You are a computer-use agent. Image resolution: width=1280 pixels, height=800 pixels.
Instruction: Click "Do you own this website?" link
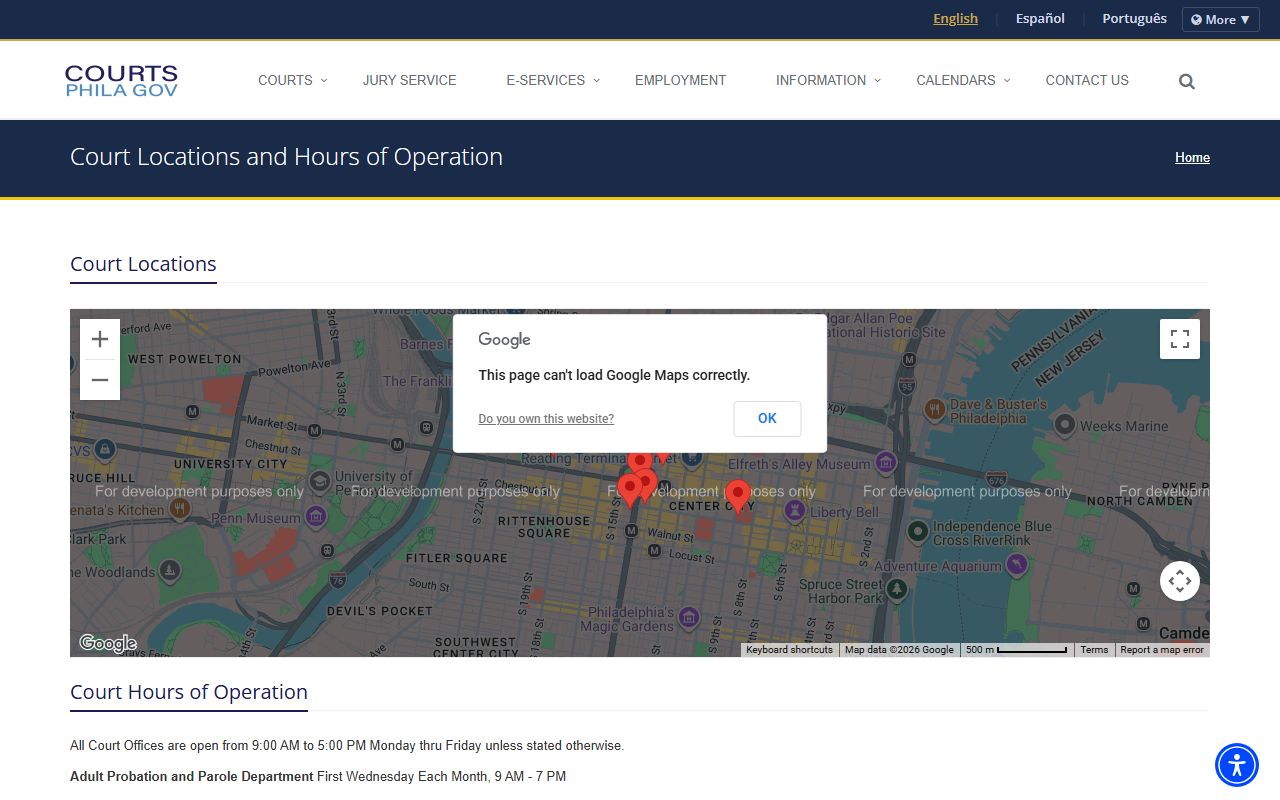(x=546, y=419)
